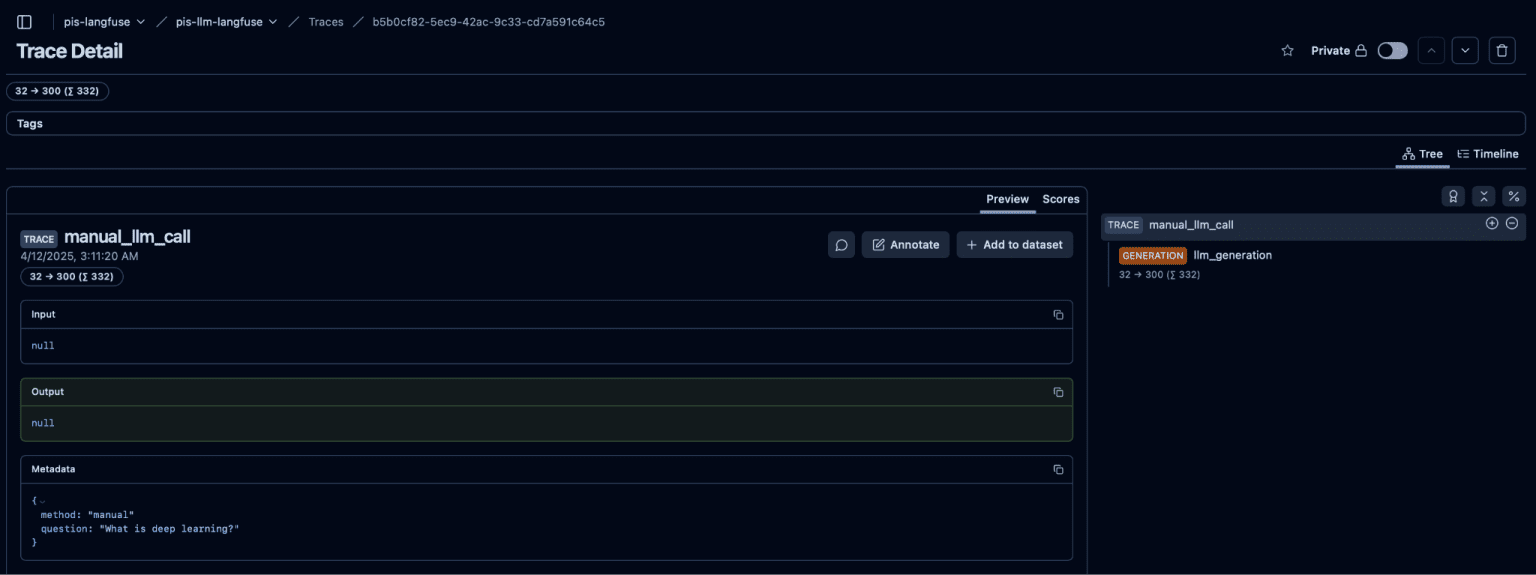Click method "manual" metadata line
Viewport: 1536px width, 575px height.
87,514
